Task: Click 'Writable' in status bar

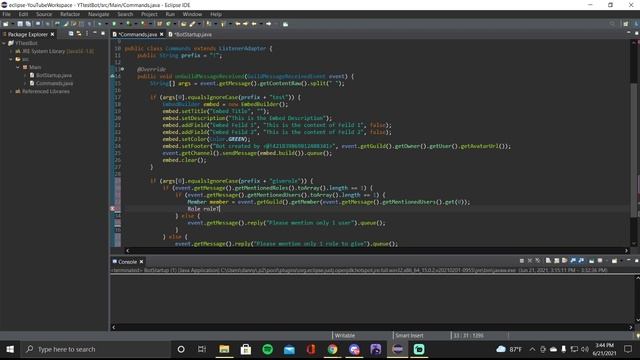Action: coord(345,336)
